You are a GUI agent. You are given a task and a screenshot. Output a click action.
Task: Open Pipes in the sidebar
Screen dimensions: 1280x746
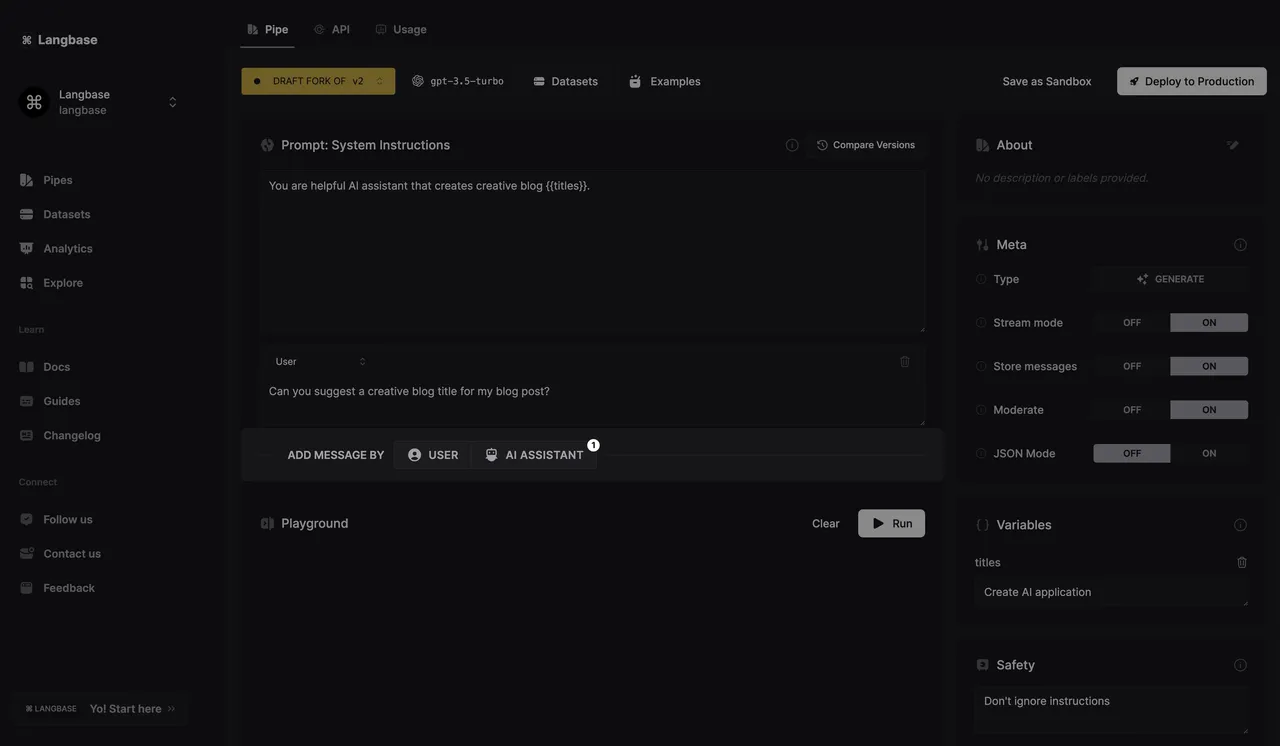pyautogui.click(x=58, y=180)
